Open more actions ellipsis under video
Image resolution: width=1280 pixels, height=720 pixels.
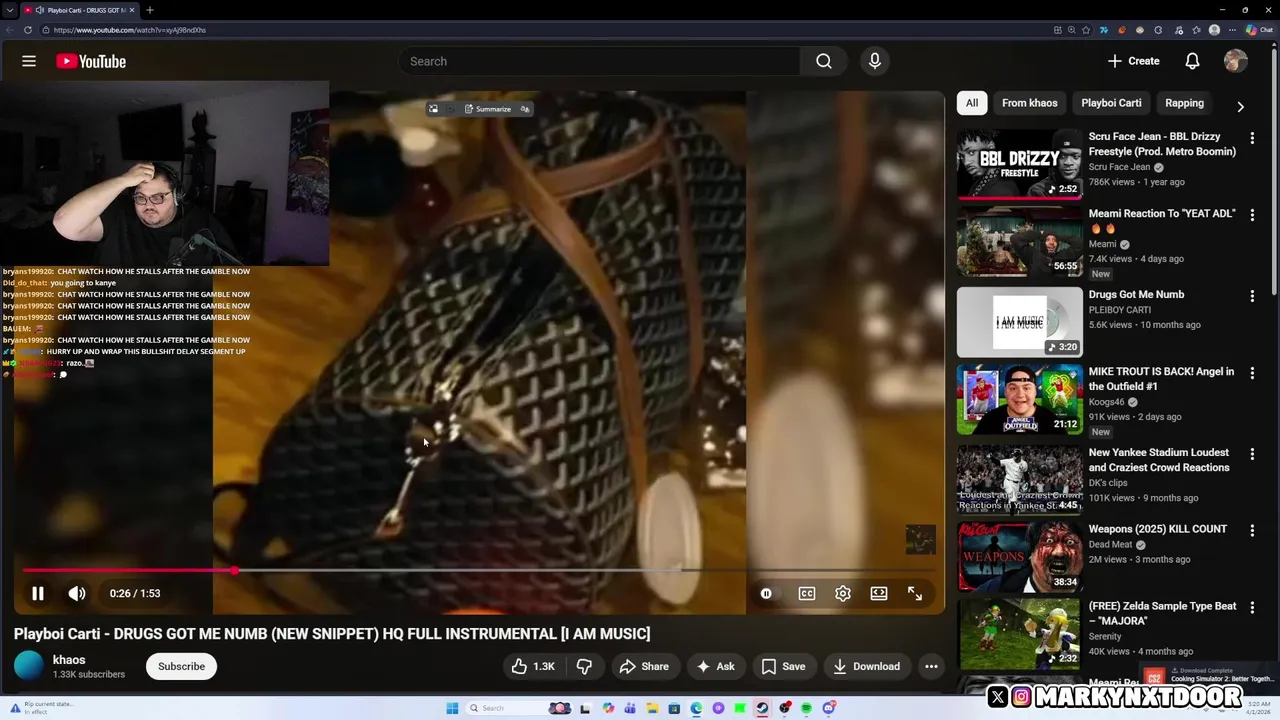pyautogui.click(x=931, y=666)
